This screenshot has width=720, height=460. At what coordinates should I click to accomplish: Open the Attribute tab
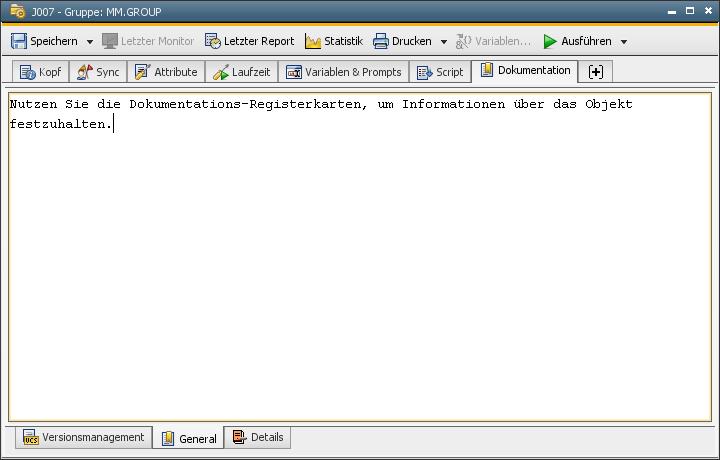[166, 72]
